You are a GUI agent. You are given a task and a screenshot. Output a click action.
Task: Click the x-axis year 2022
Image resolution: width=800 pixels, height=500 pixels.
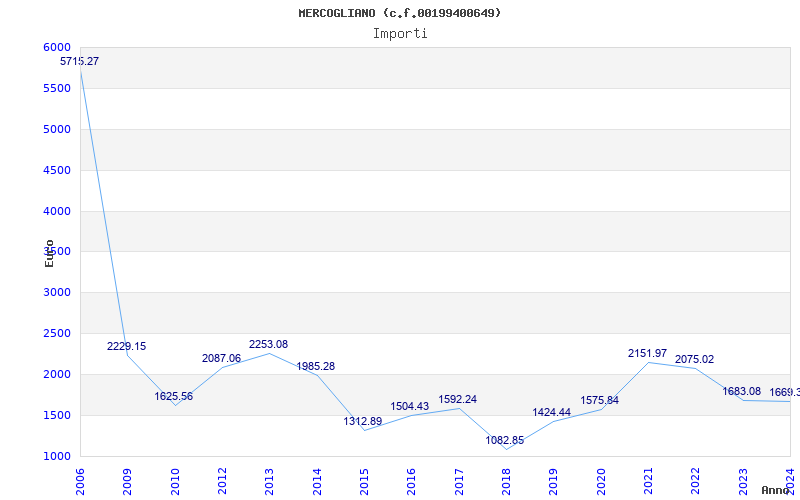(x=696, y=482)
